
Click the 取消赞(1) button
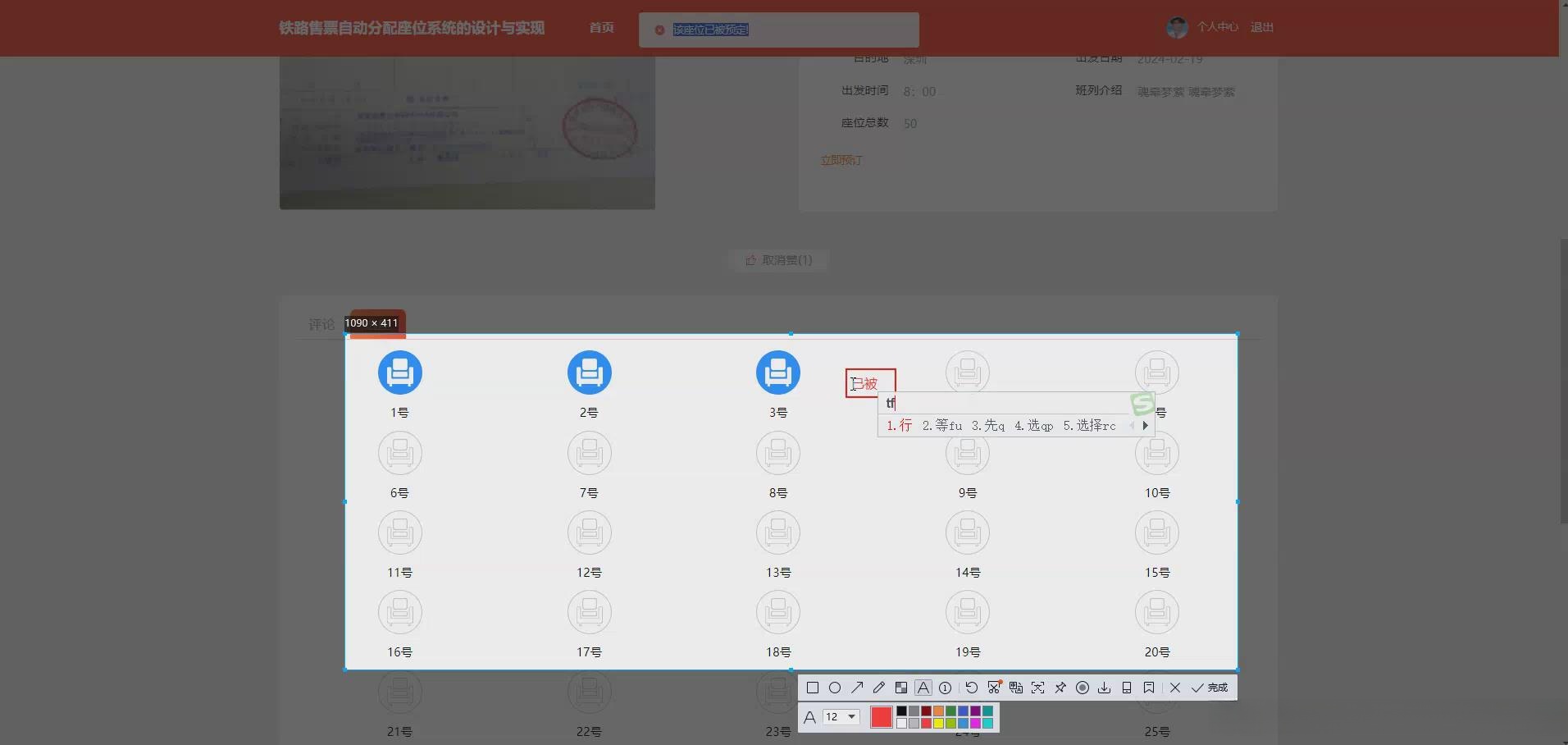777,259
